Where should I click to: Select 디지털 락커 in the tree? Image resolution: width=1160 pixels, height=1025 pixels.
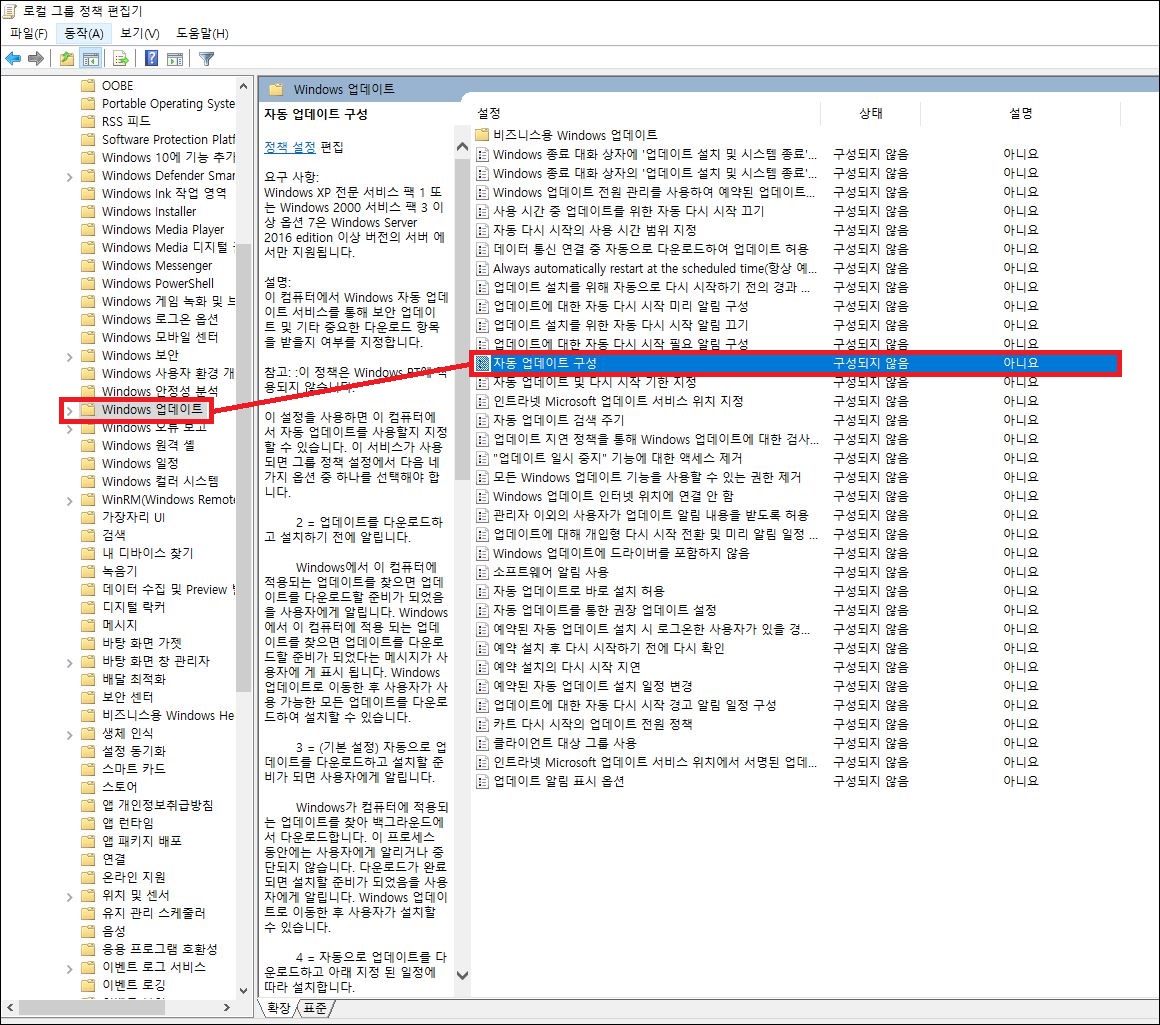133,606
